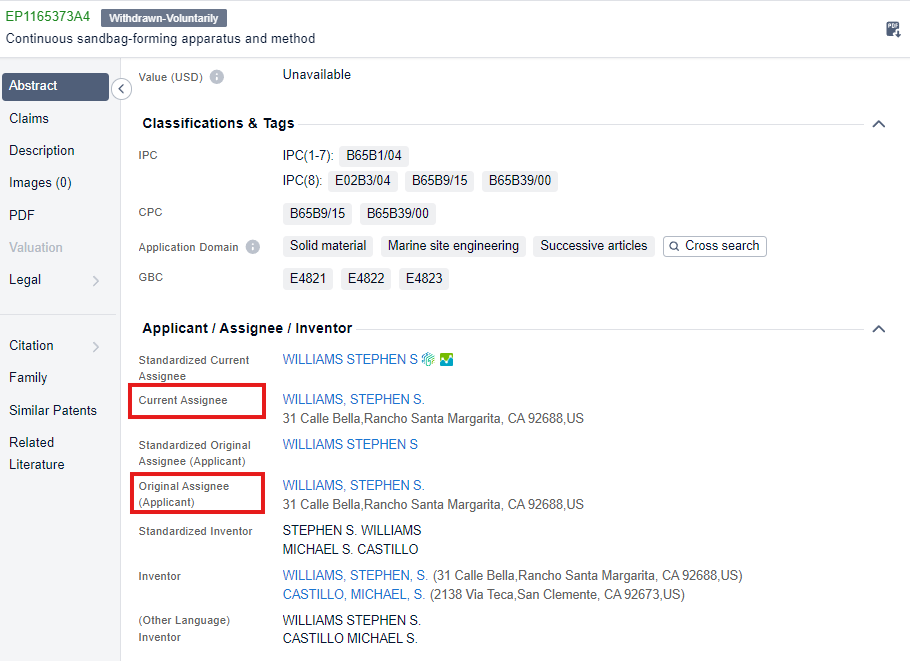Screen dimensions: 910x661
Task: Expand the Citation submenu
Action: (96, 347)
